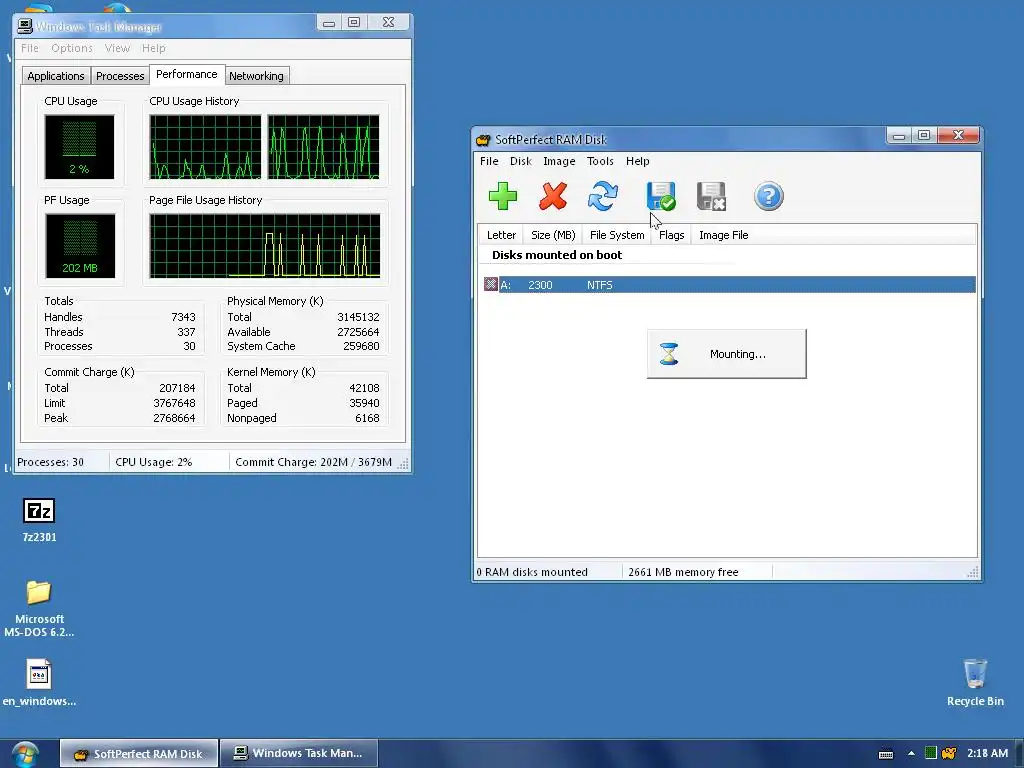This screenshot has height=768, width=1024.
Task: Sort by the Image File column header
Action: [724, 235]
